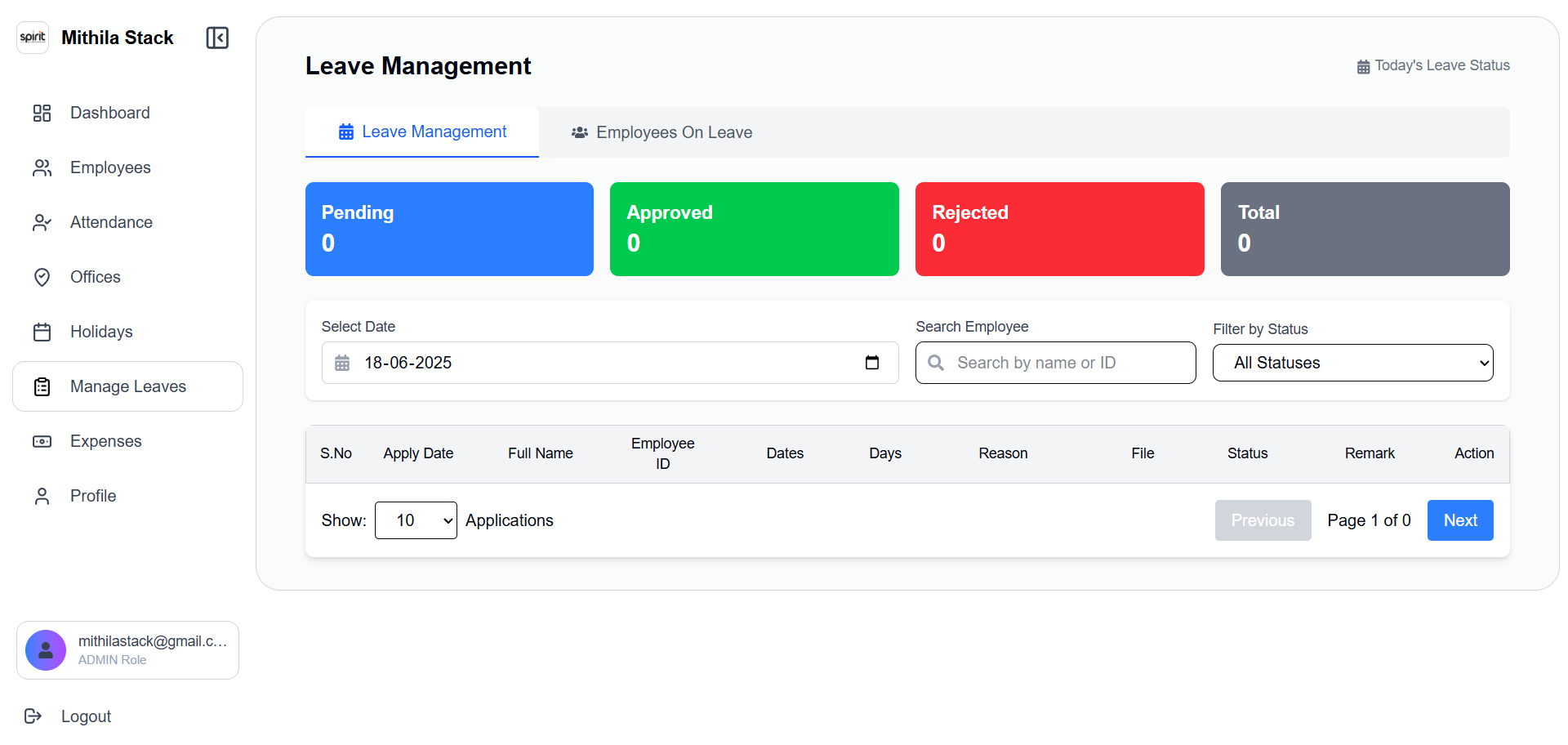Go to Next page of applications
This screenshot has width=1568, height=745.
click(x=1459, y=520)
